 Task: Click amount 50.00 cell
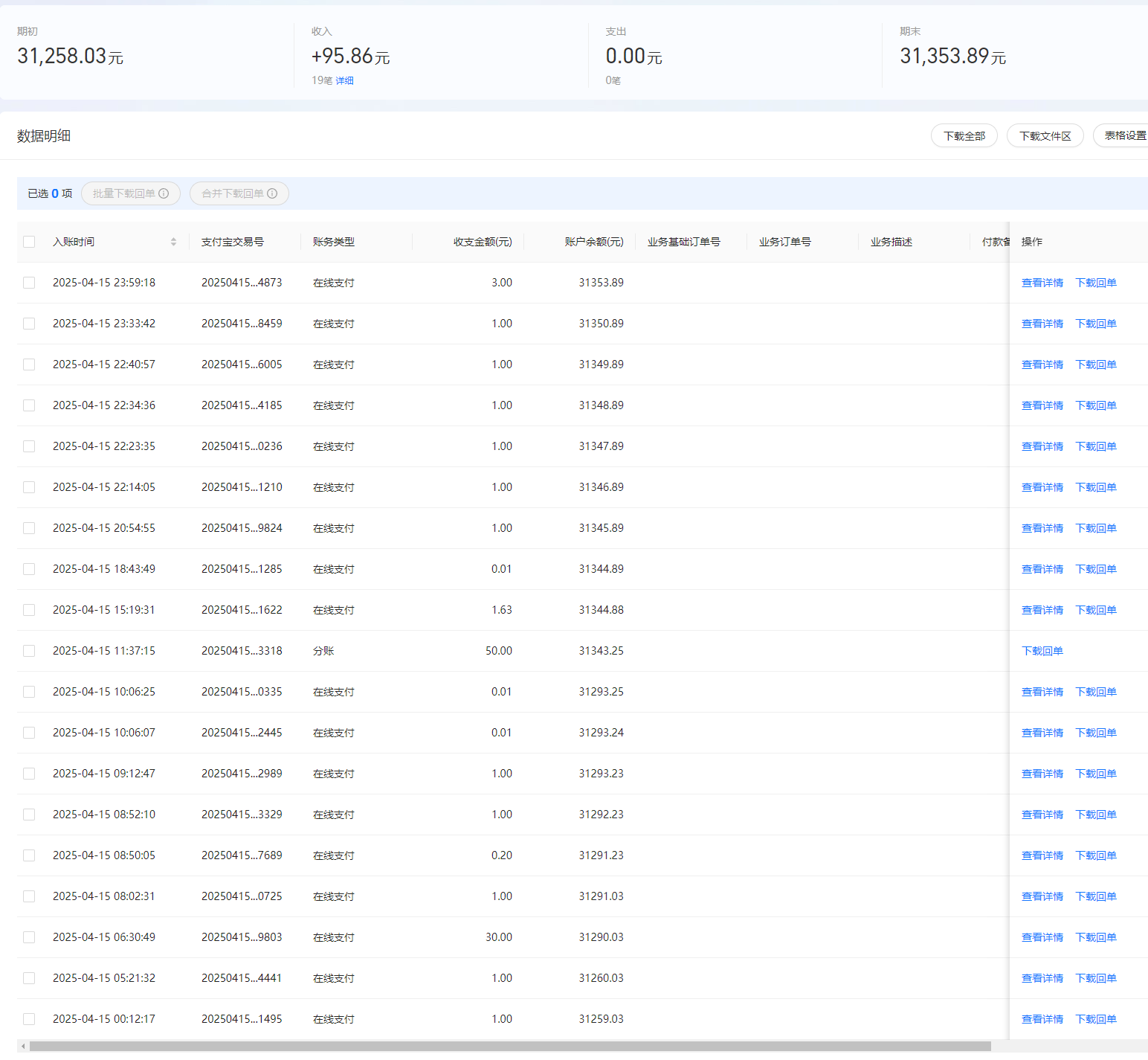[x=499, y=651]
